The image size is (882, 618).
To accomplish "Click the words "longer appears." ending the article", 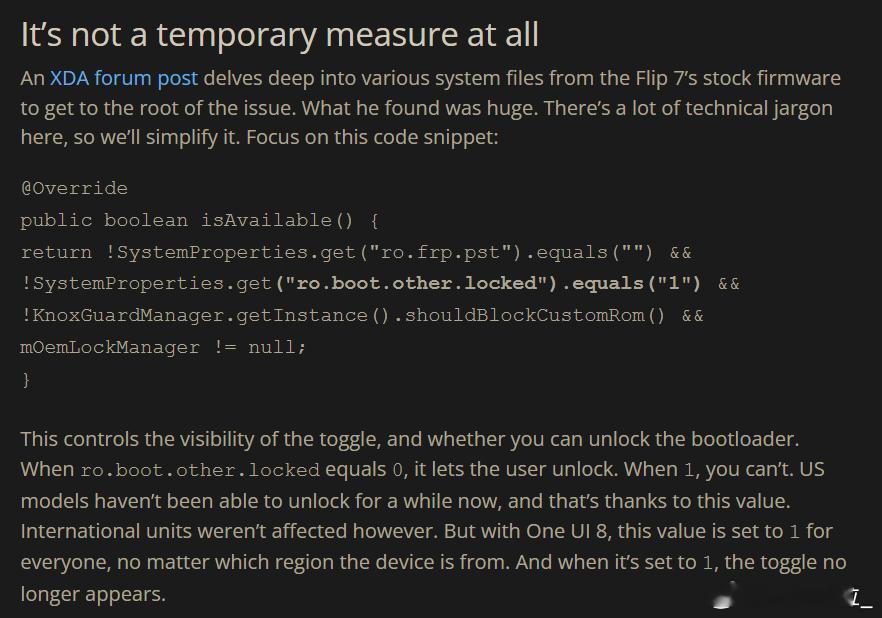I will (93, 594).
